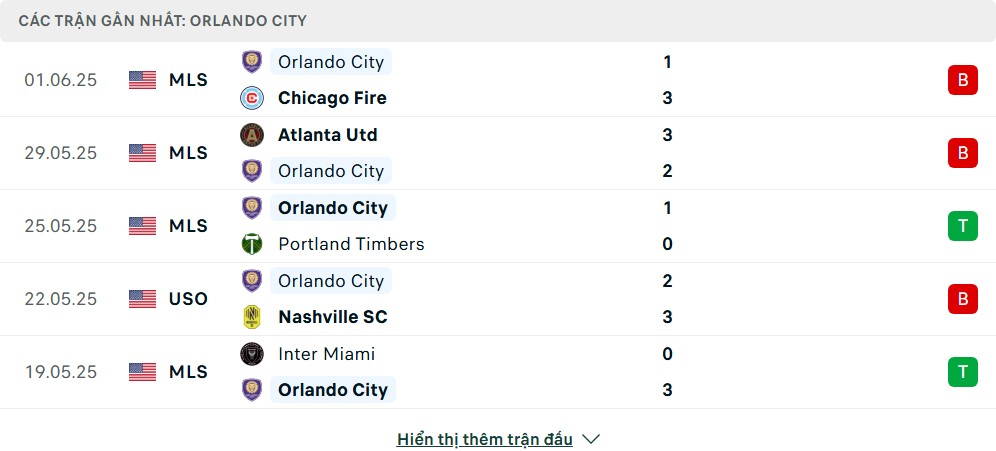The width and height of the screenshot is (996, 451).
Task: Click the Inter Miami team crest
Action: pyautogui.click(x=252, y=354)
